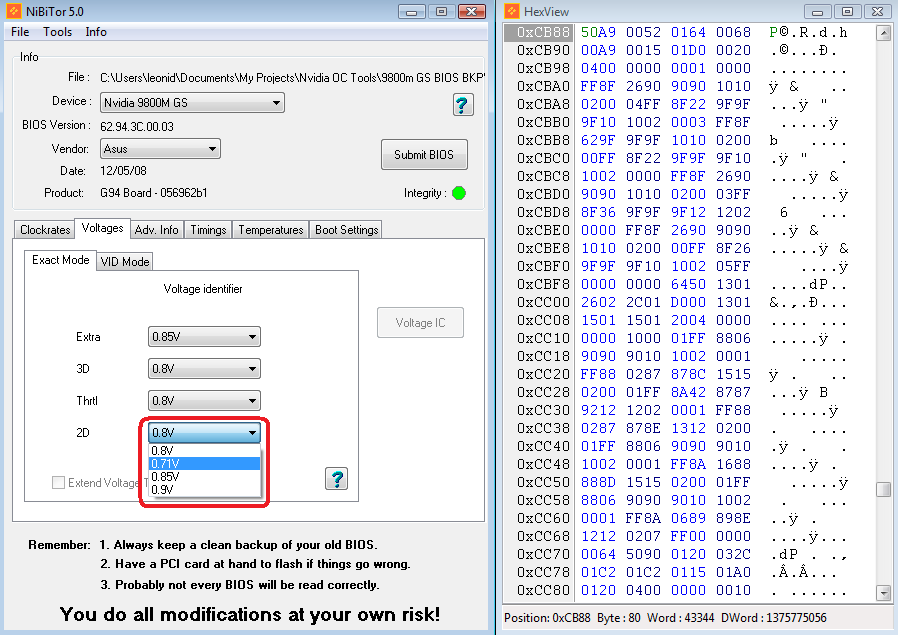Expand the 3D voltage dropdown
The width and height of the screenshot is (898, 635).
tap(204, 369)
